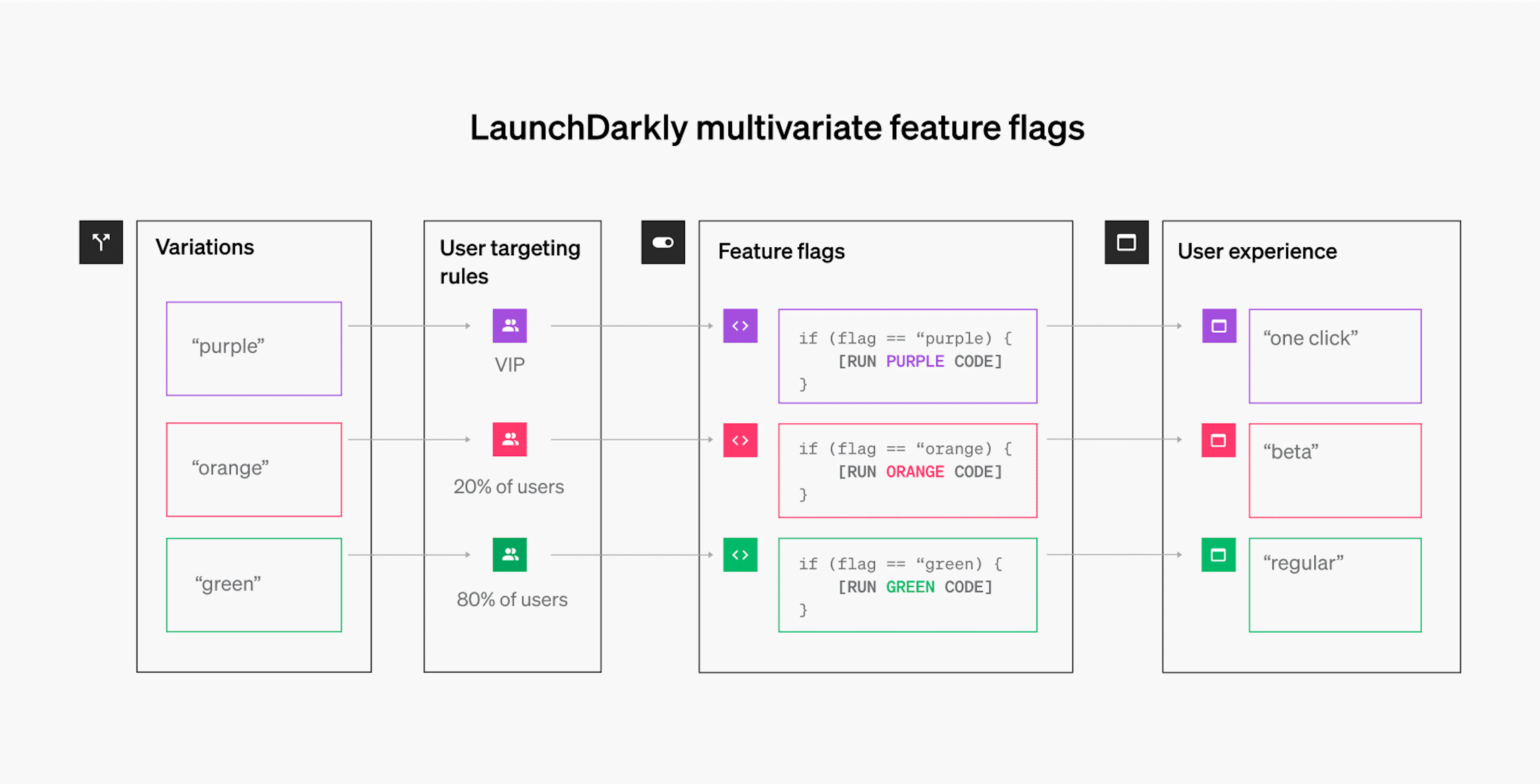Click the "one click" experience box

[1335, 356]
